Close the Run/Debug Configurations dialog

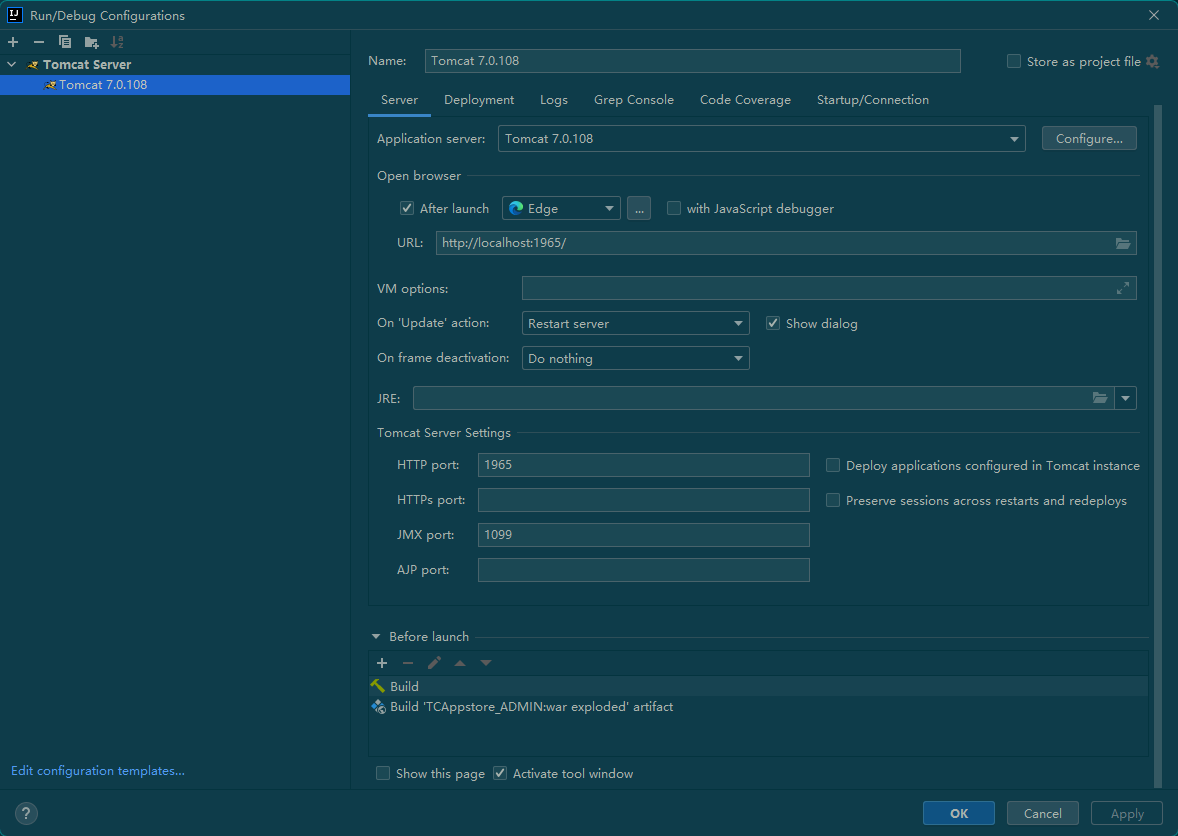coord(1154,15)
